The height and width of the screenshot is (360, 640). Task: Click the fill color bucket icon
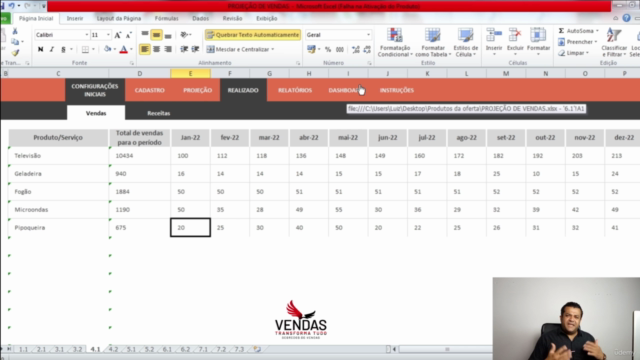107,49
